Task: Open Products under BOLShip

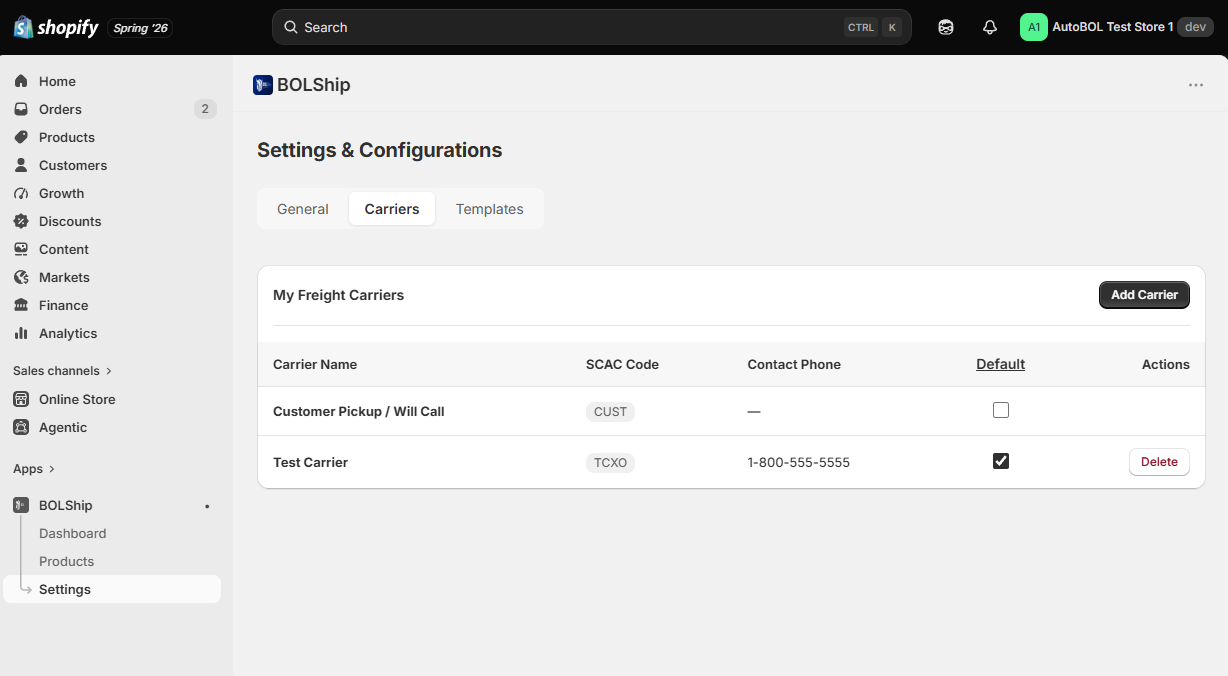Action: [67, 561]
